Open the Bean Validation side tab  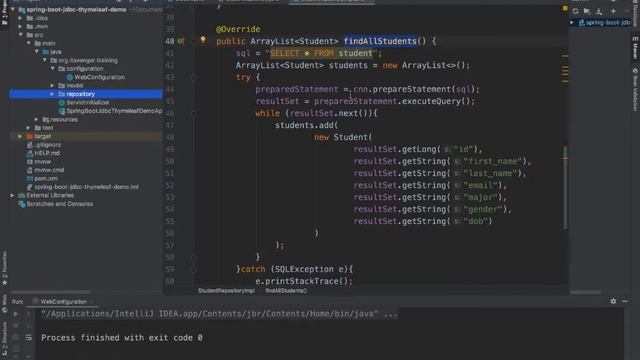(x=635, y=89)
